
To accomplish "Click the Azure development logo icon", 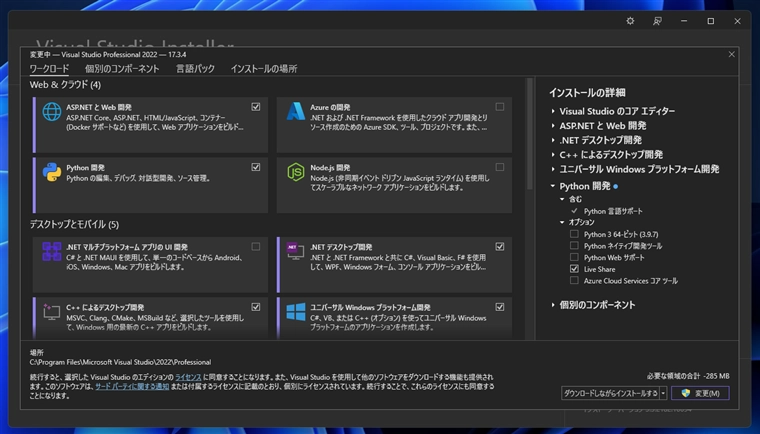I will click(x=296, y=112).
